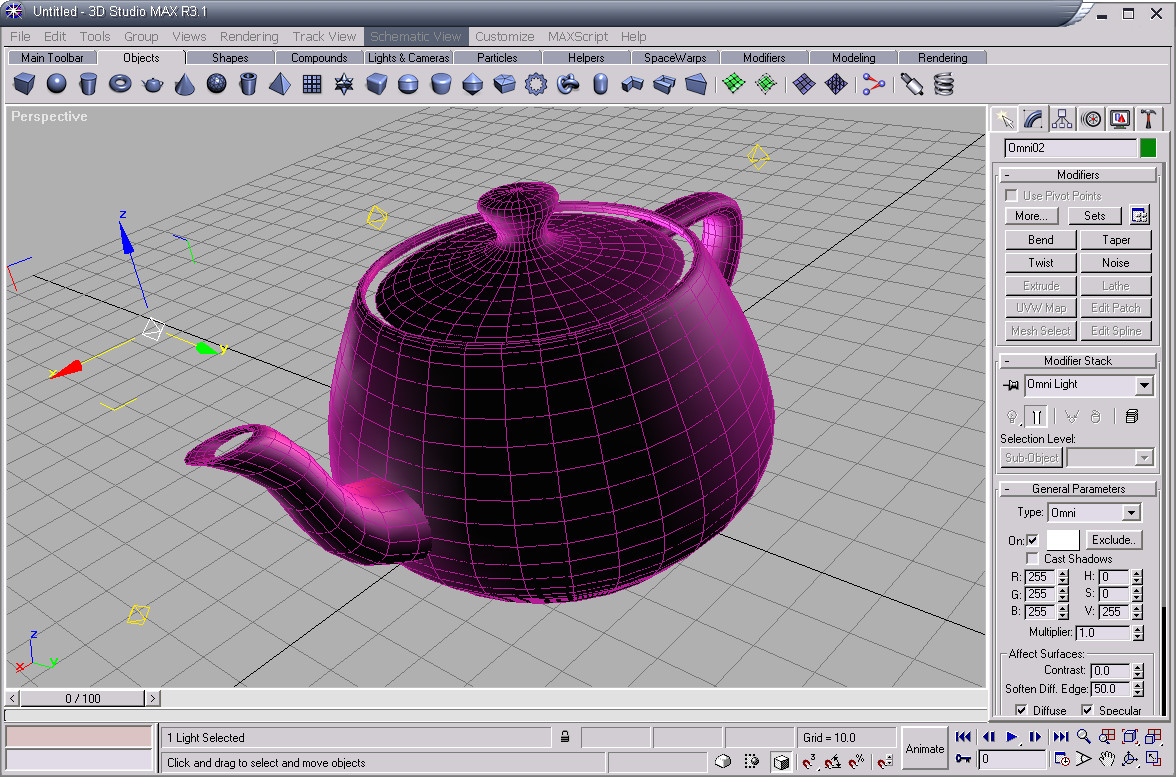The width and height of the screenshot is (1176, 777).
Task: Click the Twist modifier button
Action: pos(1040,262)
